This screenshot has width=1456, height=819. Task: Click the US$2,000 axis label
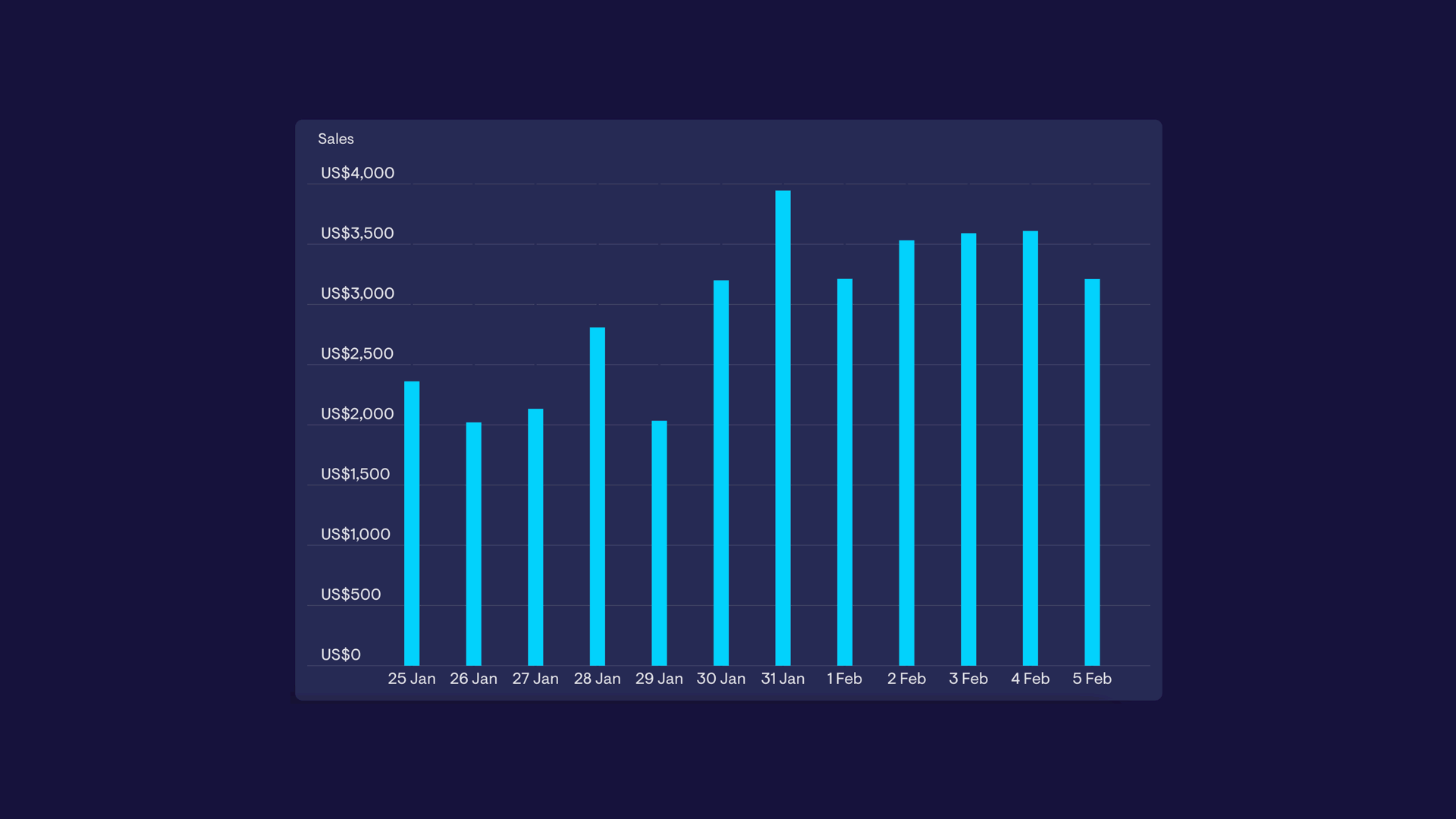click(x=357, y=414)
